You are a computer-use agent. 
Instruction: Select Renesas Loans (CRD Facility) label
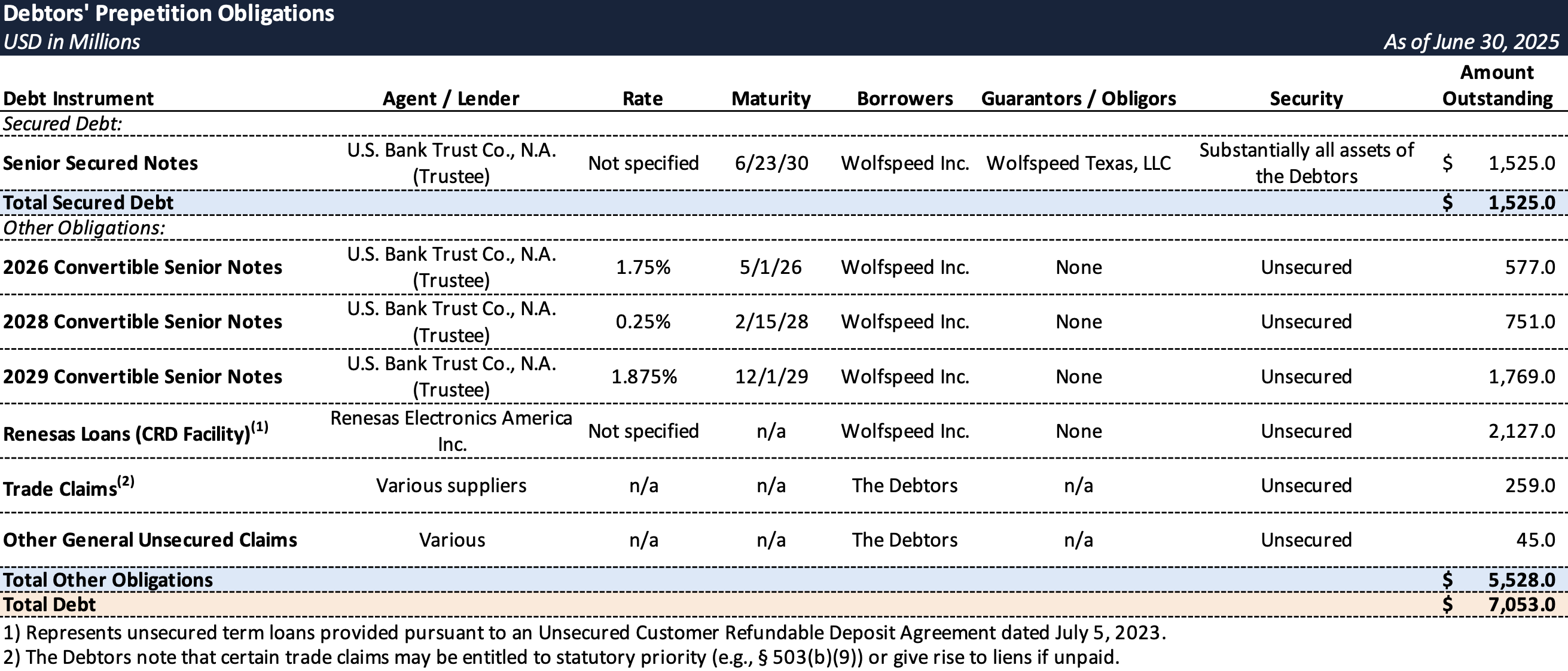(x=136, y=432)
